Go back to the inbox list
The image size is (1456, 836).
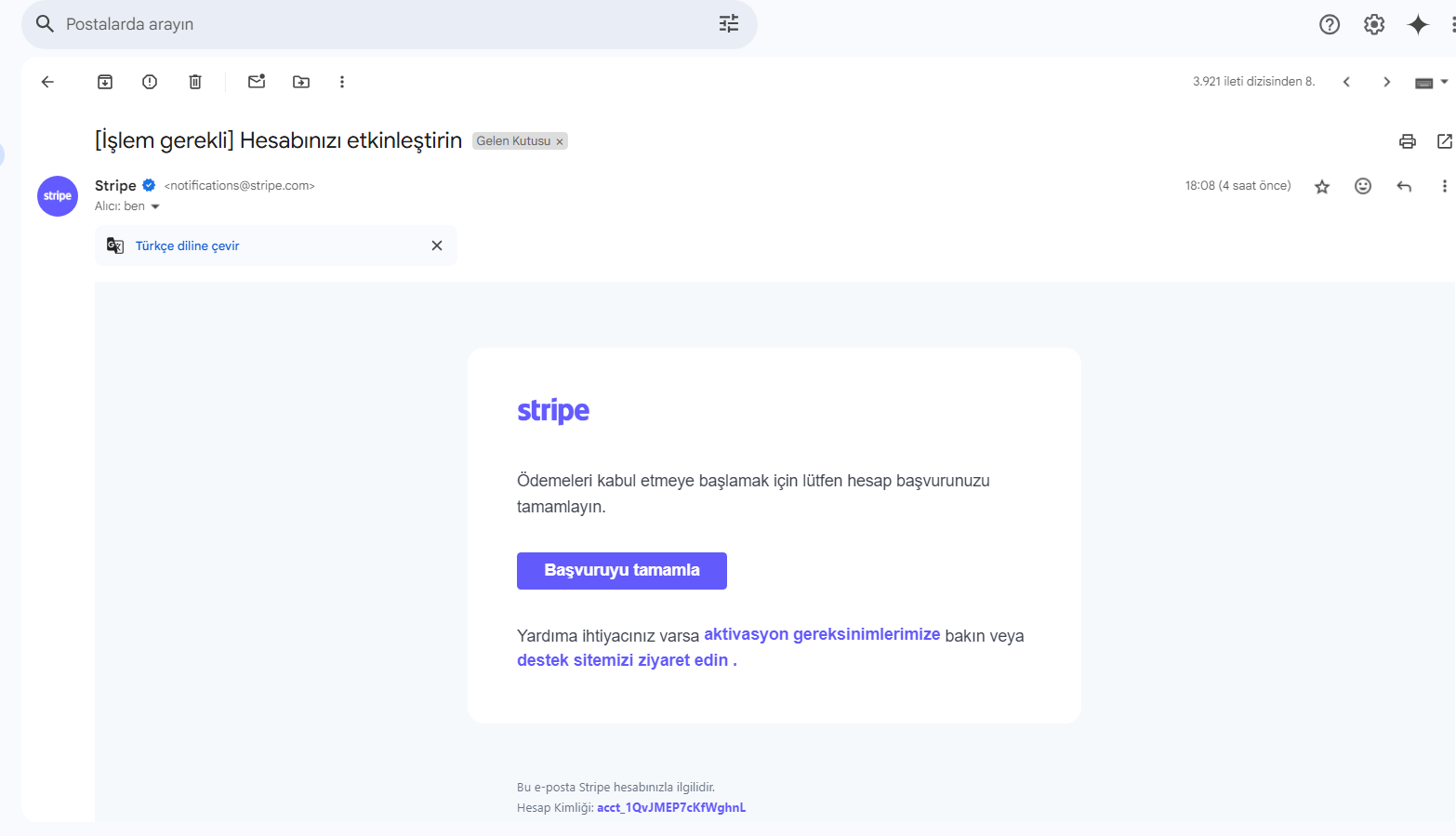(47, 82)
